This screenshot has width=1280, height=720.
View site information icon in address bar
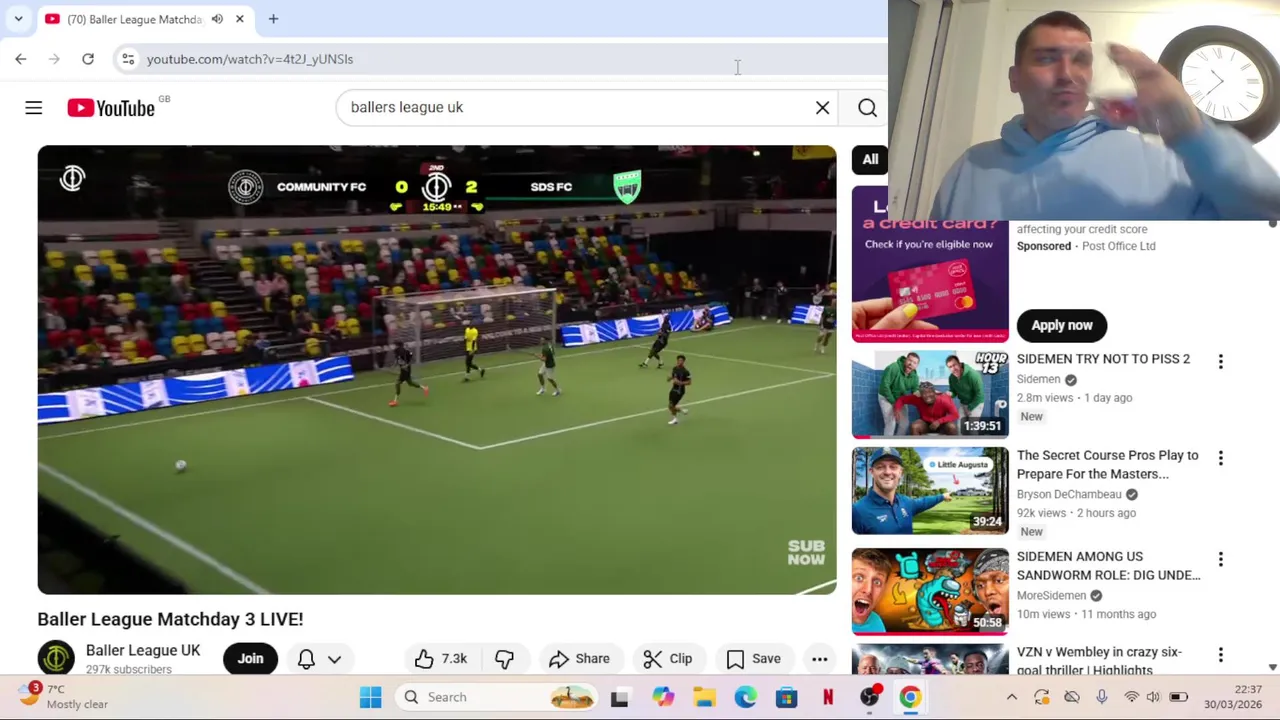pos(128,59)
